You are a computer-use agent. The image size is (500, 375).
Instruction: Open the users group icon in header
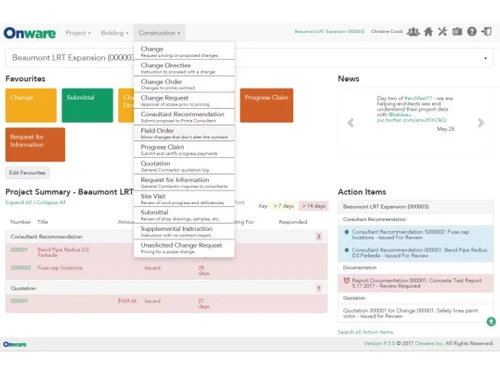413,32
